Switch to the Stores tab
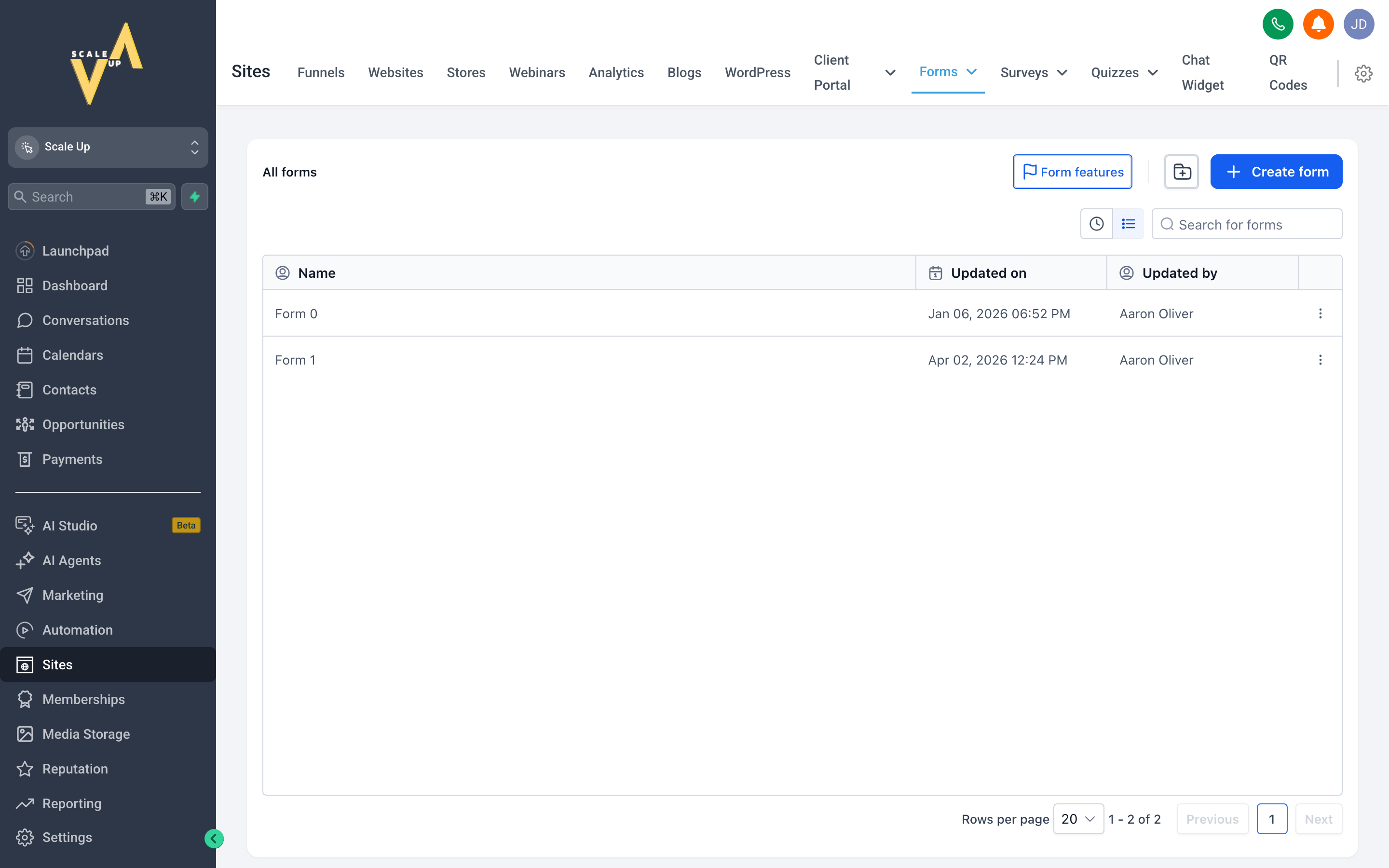This screenshot has width=1389, height=868. [466, 72]
